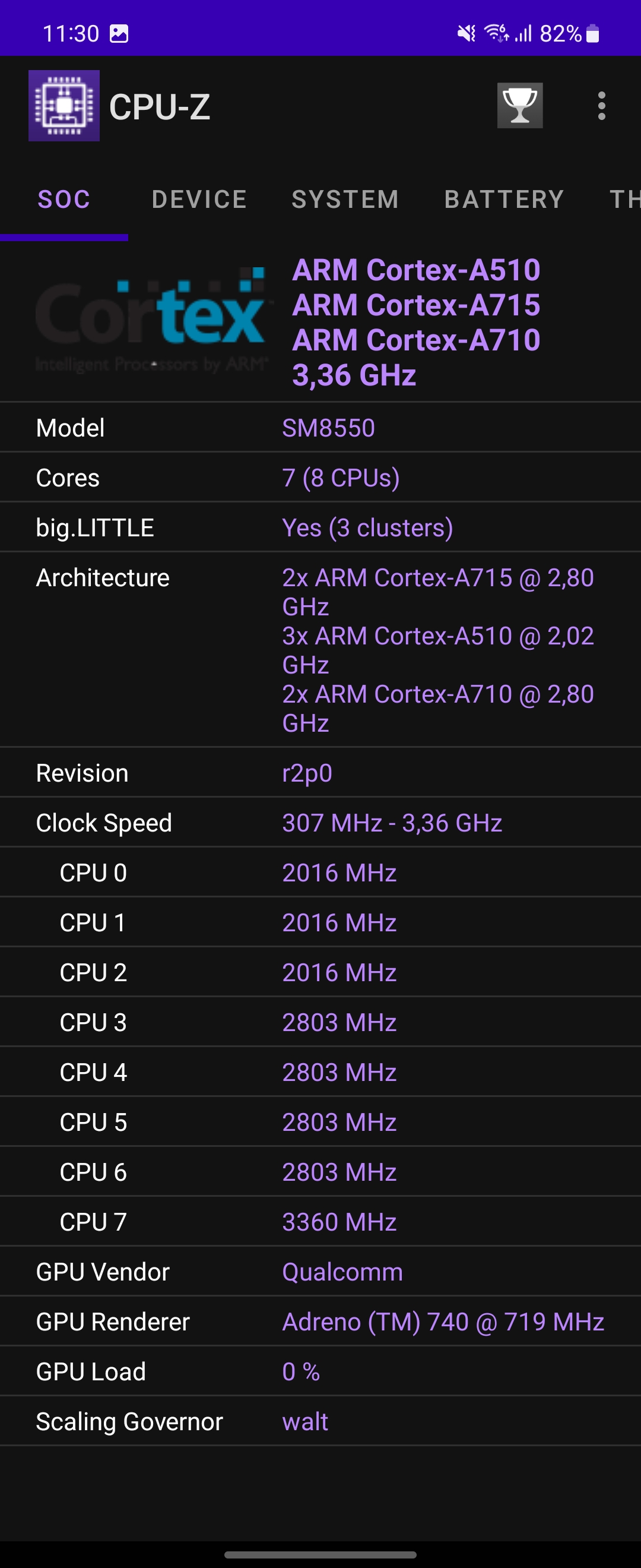
Task: Open the three-dot overflow menu
Action: (x=601, y=106)
